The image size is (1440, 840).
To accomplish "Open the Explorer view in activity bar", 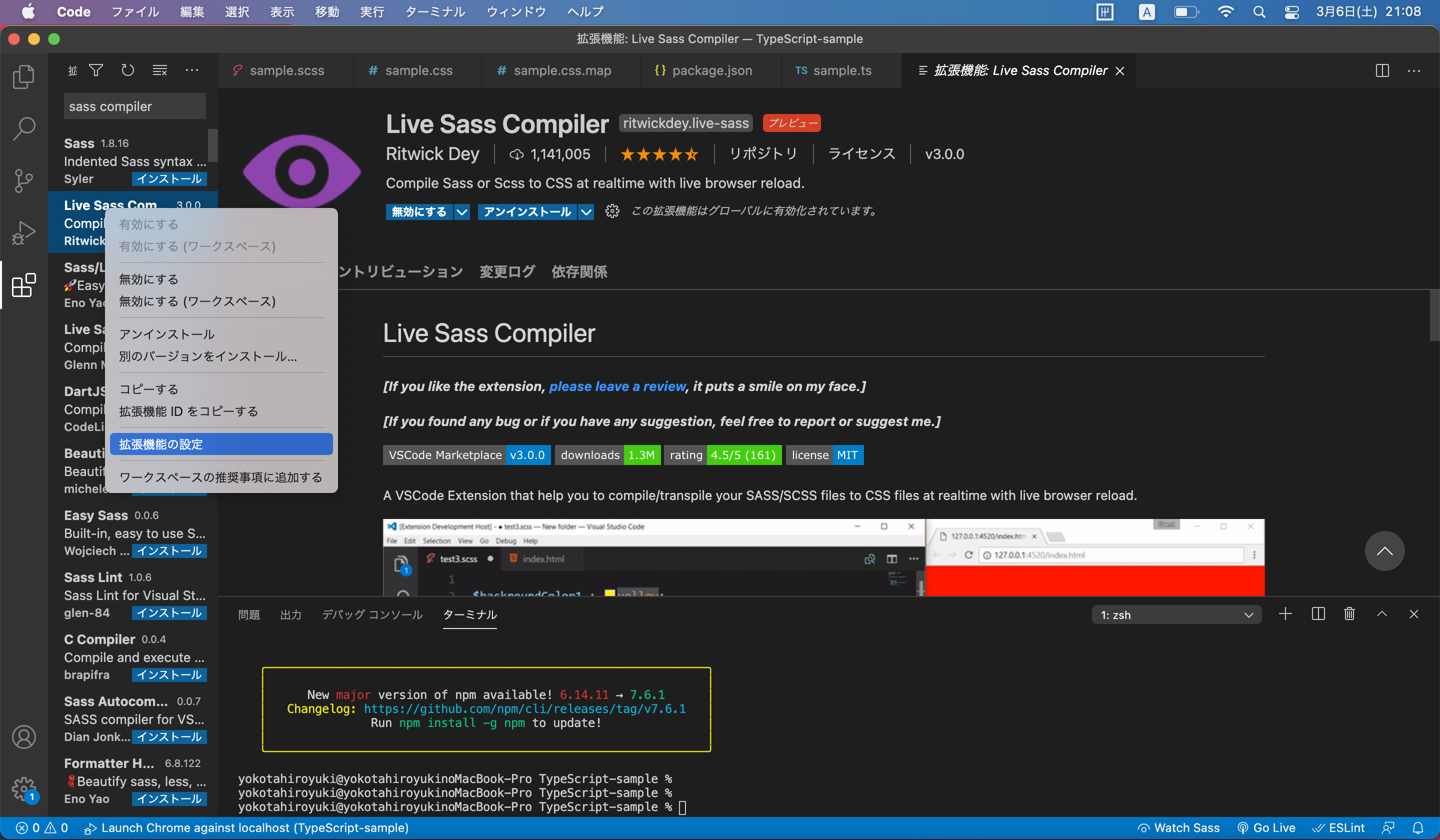I will point(23,77).
